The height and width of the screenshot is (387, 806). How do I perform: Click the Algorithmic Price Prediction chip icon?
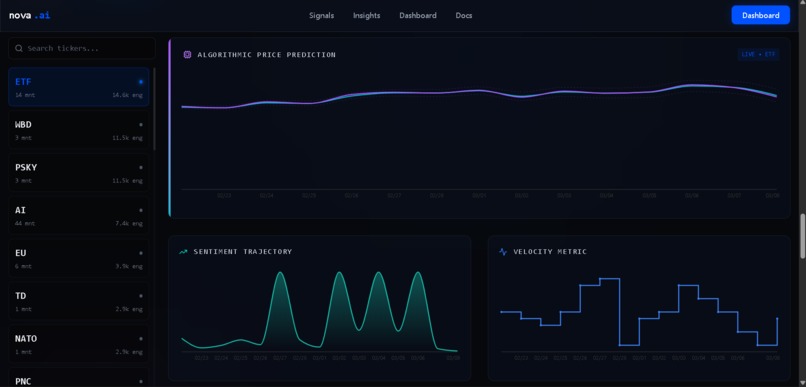tap(187, 54)
